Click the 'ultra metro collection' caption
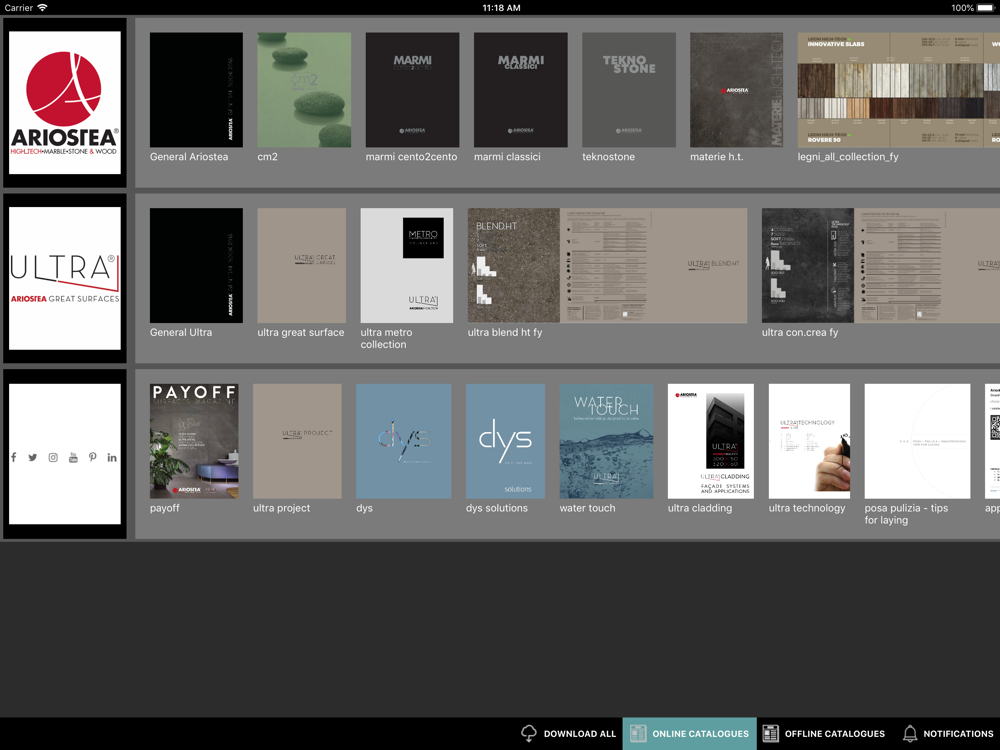This screenshot has height=750, width=1000. coord(386,338)
